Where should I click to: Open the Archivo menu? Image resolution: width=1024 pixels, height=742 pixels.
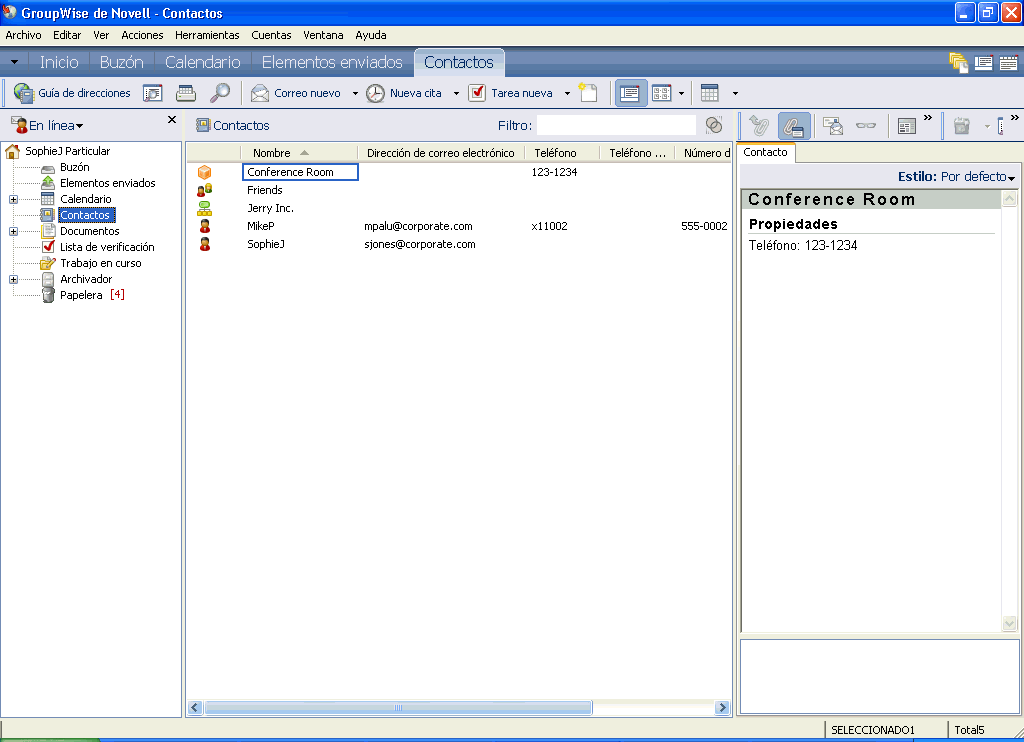pyautogui.click(x=24, y=35)
